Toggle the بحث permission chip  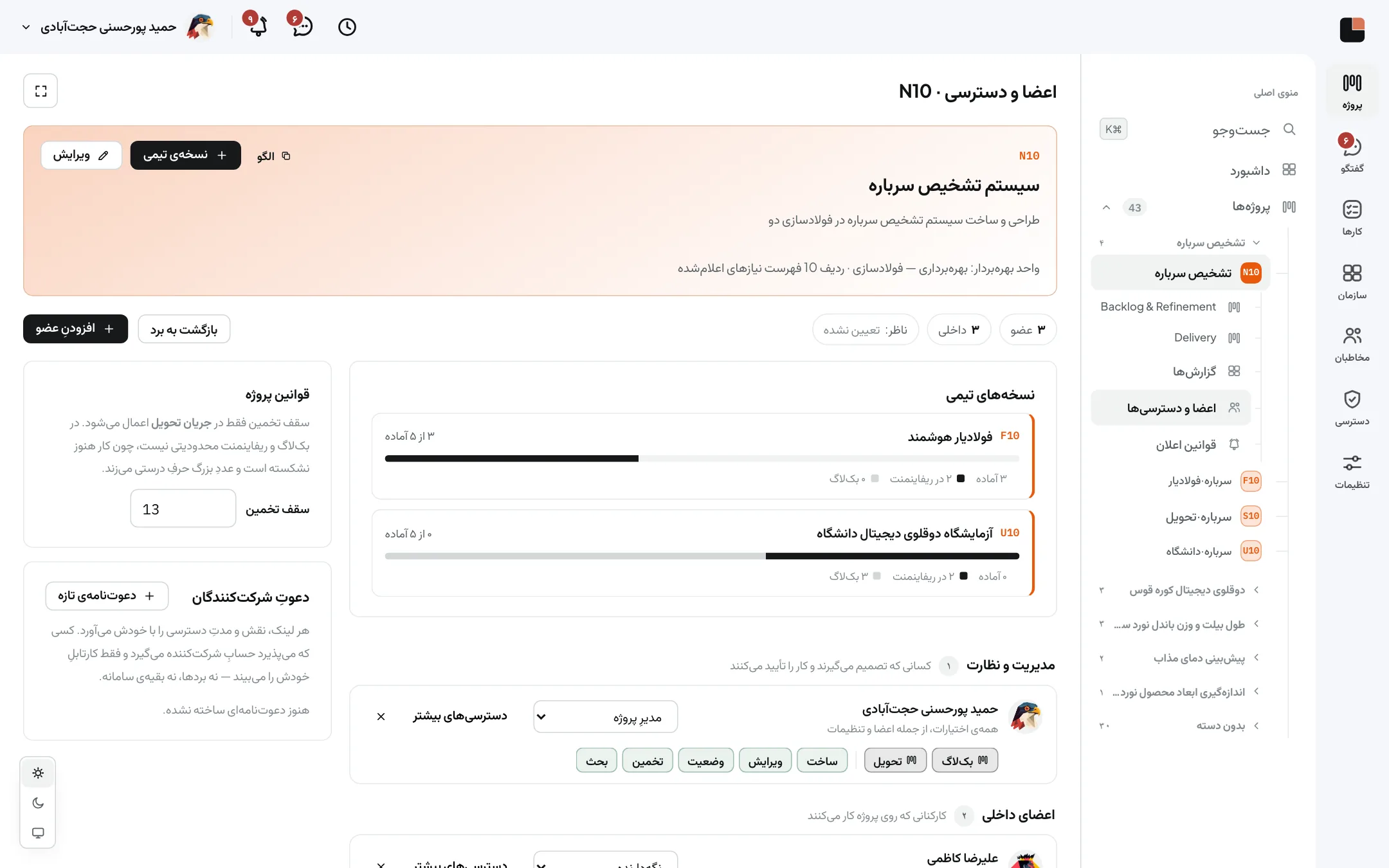tap(597, 761)
